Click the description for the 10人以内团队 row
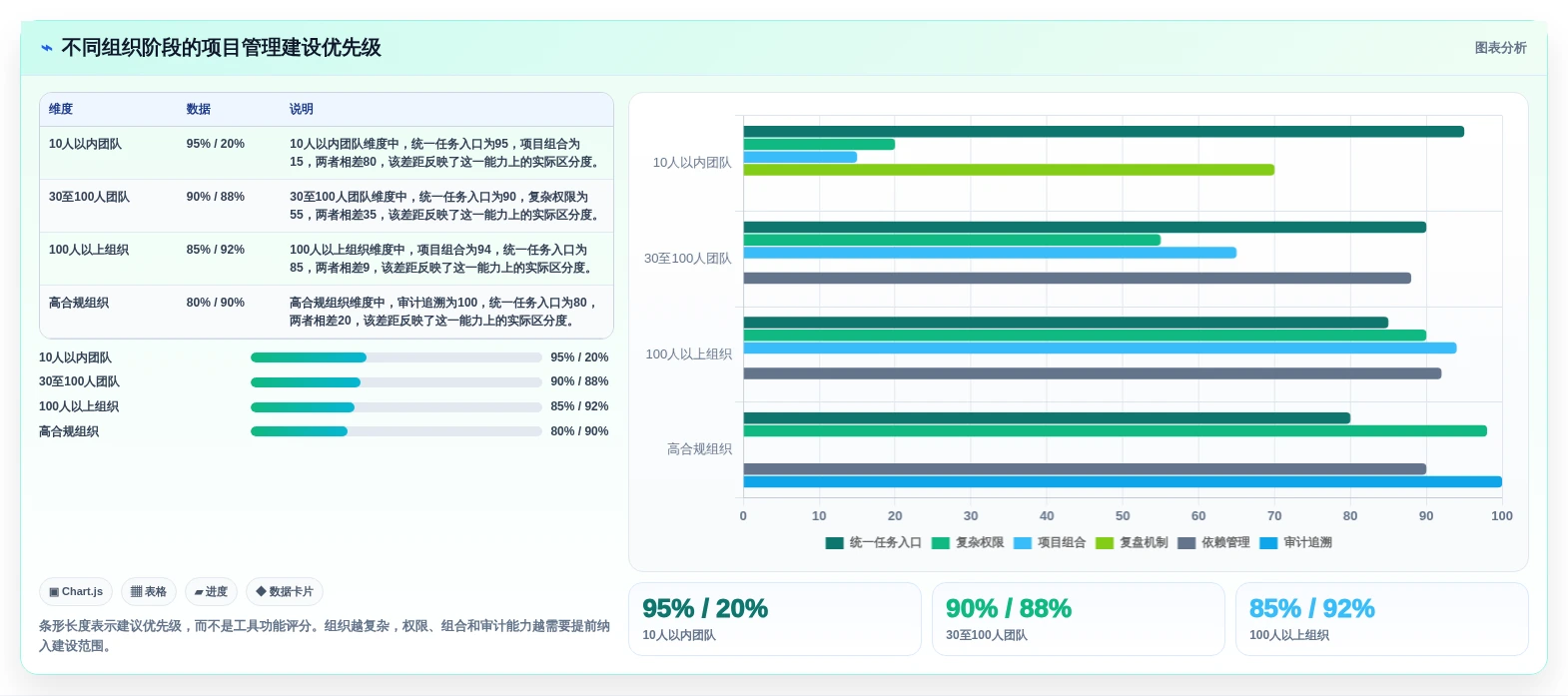The width and height of the screenshot is (1568, 696). click(445, 153)
